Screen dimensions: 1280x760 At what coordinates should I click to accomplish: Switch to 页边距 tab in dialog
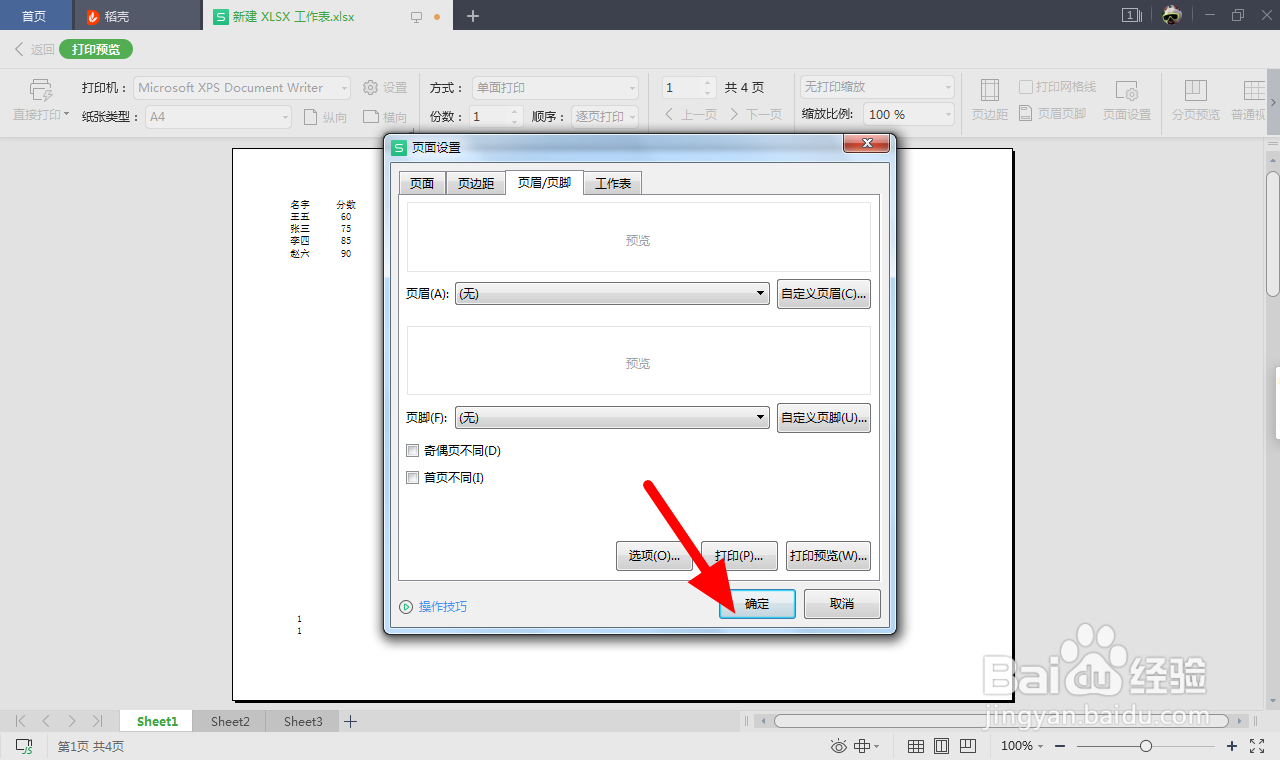tap(476, 184)
